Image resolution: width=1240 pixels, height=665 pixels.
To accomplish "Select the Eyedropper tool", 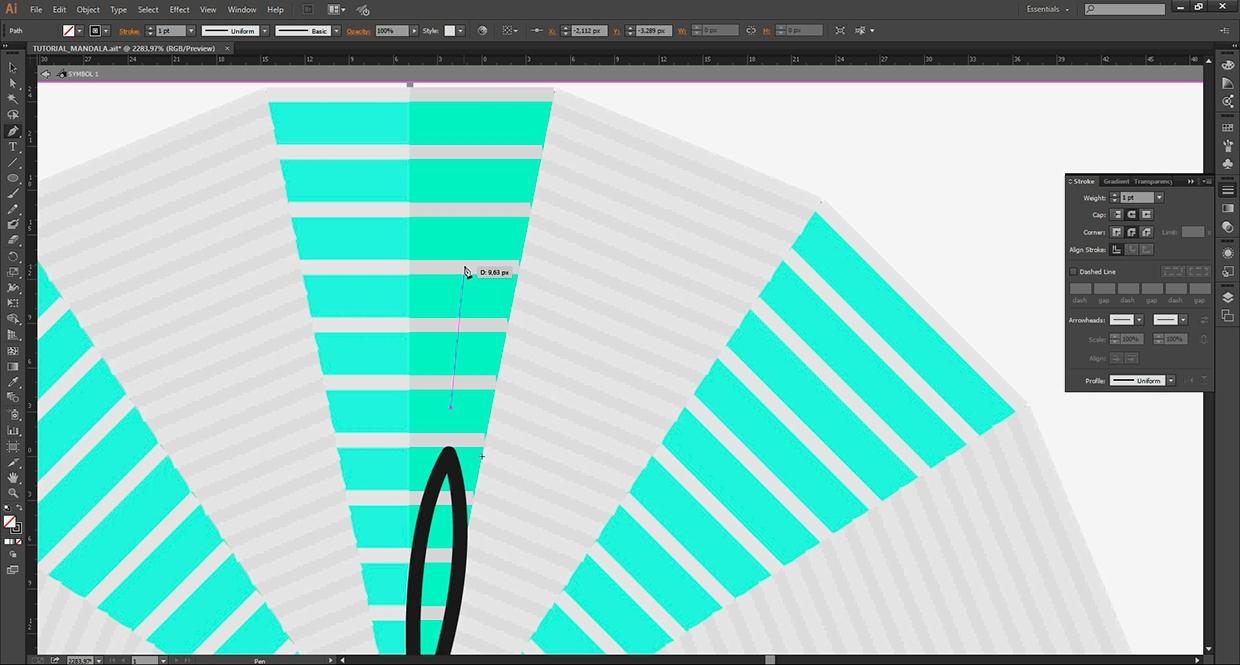I will pyautogui.click(x=13, y=382).
